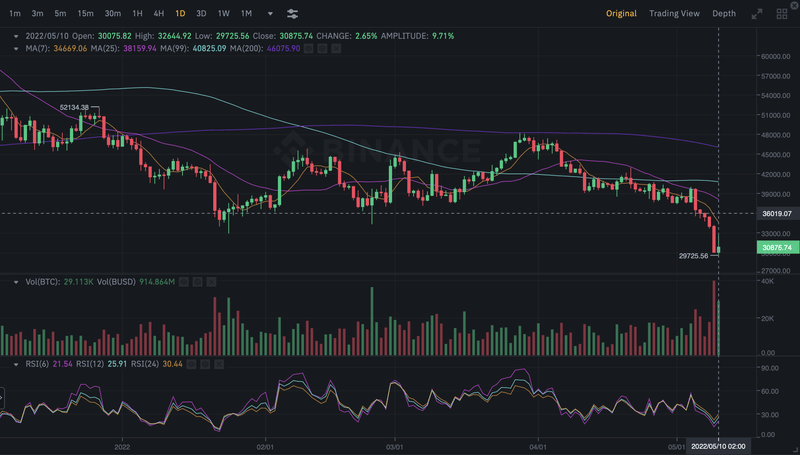Open the more time intervals dropdown
This screenshot has width=800, height=455.
point(269,14)
